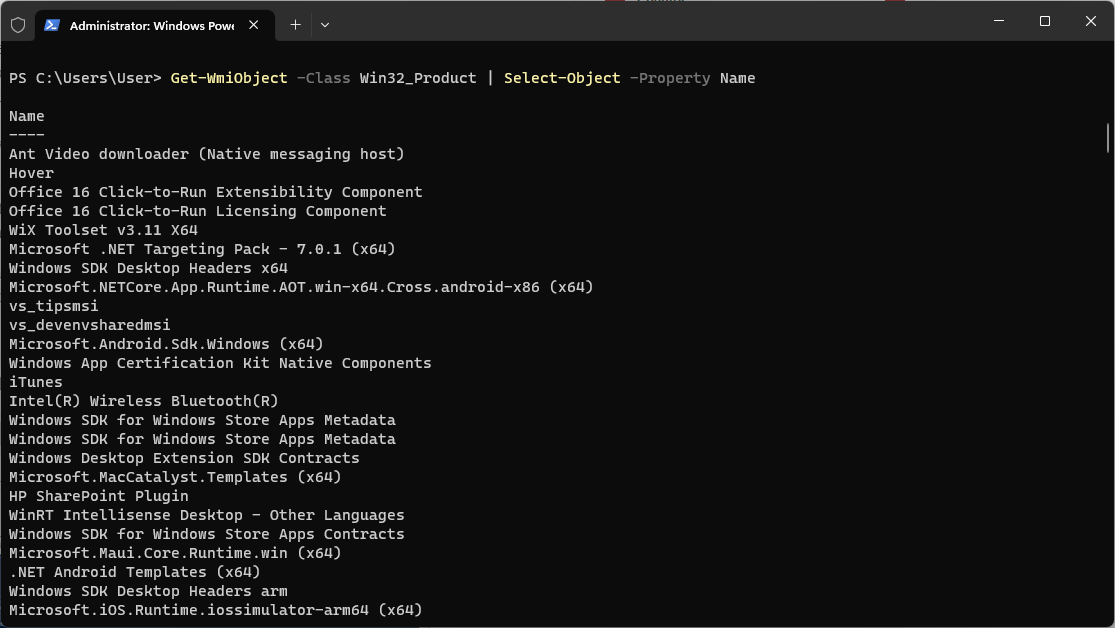
Task: Click the Microsoft.MacCatalyst.Templates (x64) line
Action: pos(175,477)
